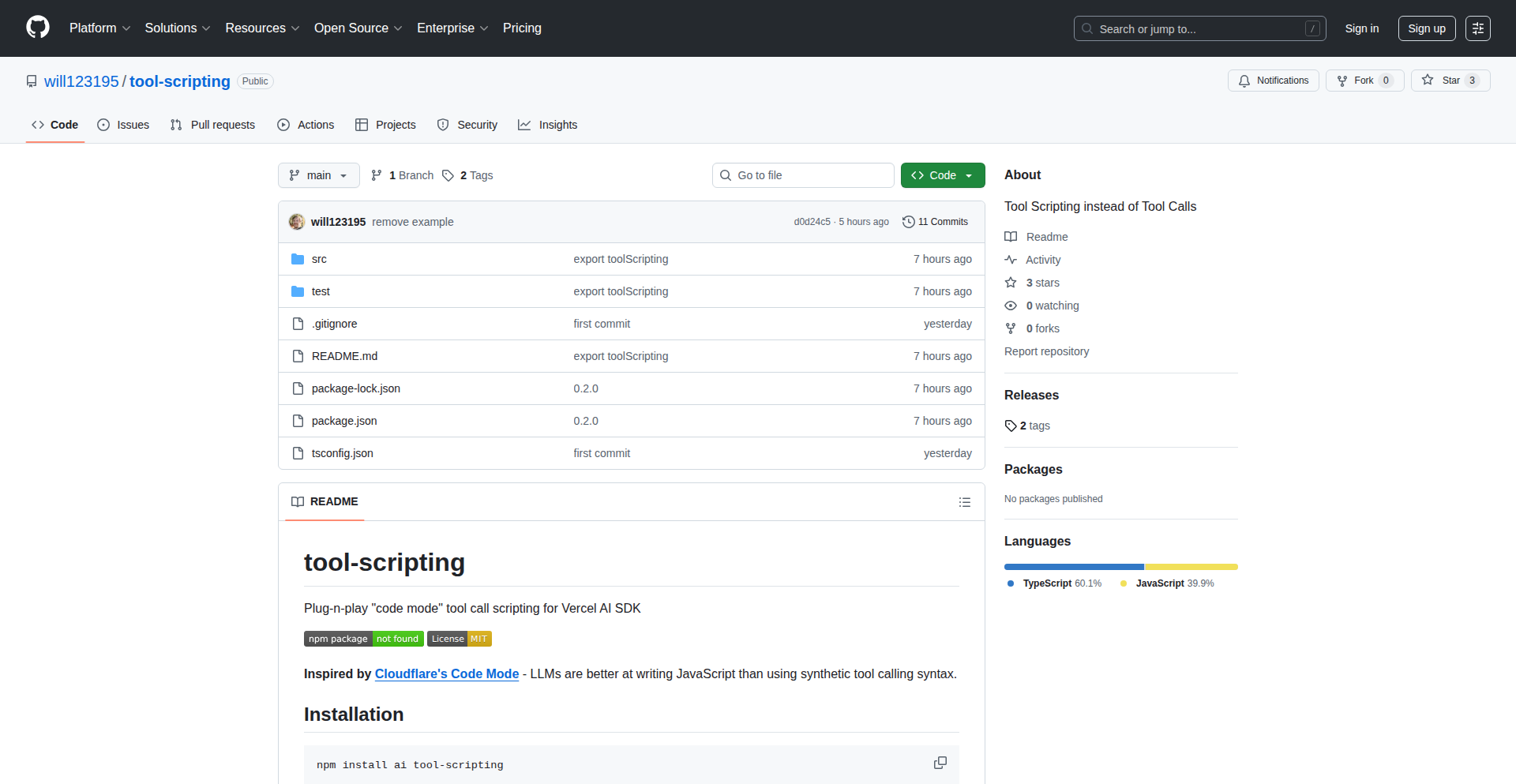Viewport: 1516px width, 784px height.
Task: Open the 2 tags link under Releases
Action: 1027,426
